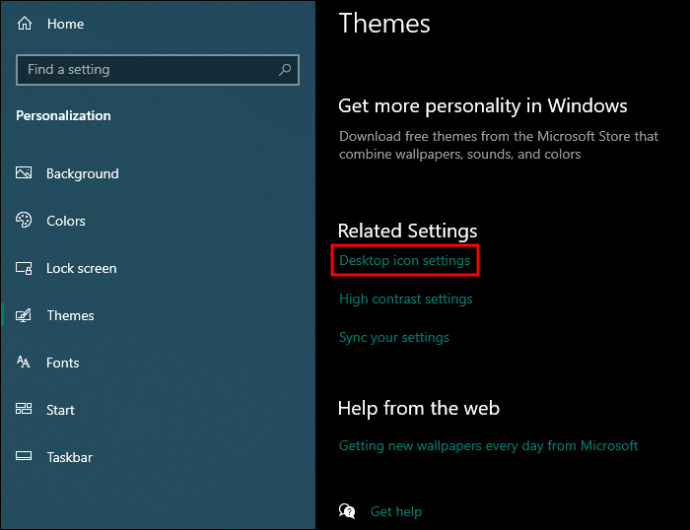Click the AA letters icon beside Fonts

tap(23, 362)
